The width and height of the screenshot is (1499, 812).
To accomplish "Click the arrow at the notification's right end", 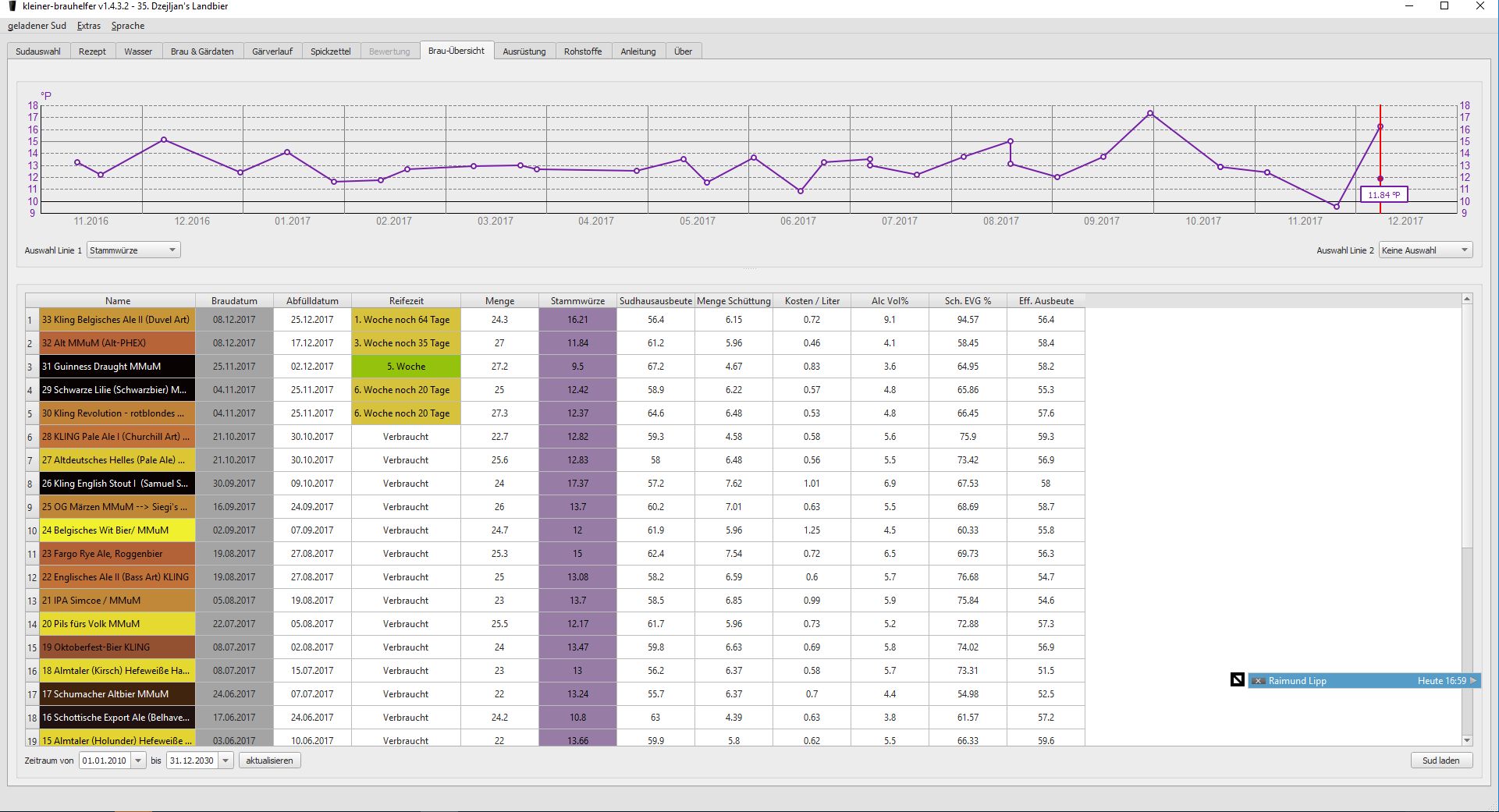I will click(1473, 681).
